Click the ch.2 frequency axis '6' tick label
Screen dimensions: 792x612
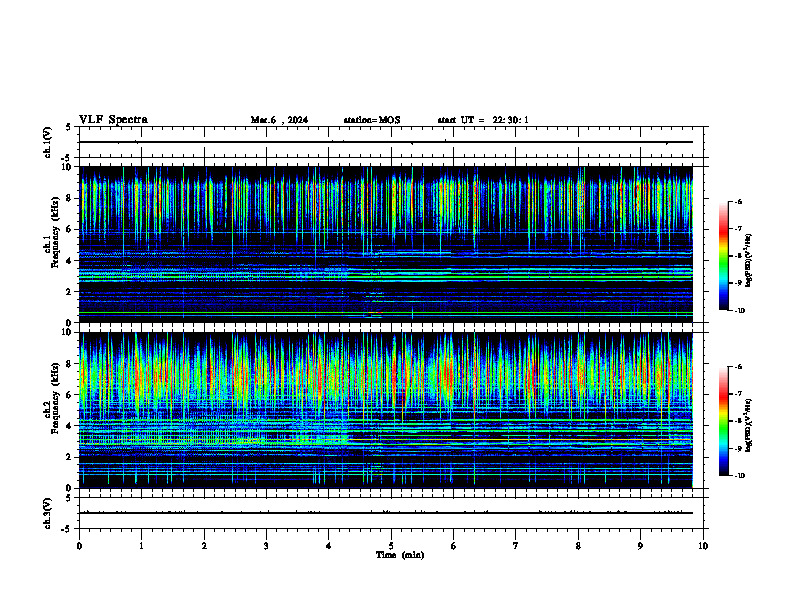click(70, 395)
